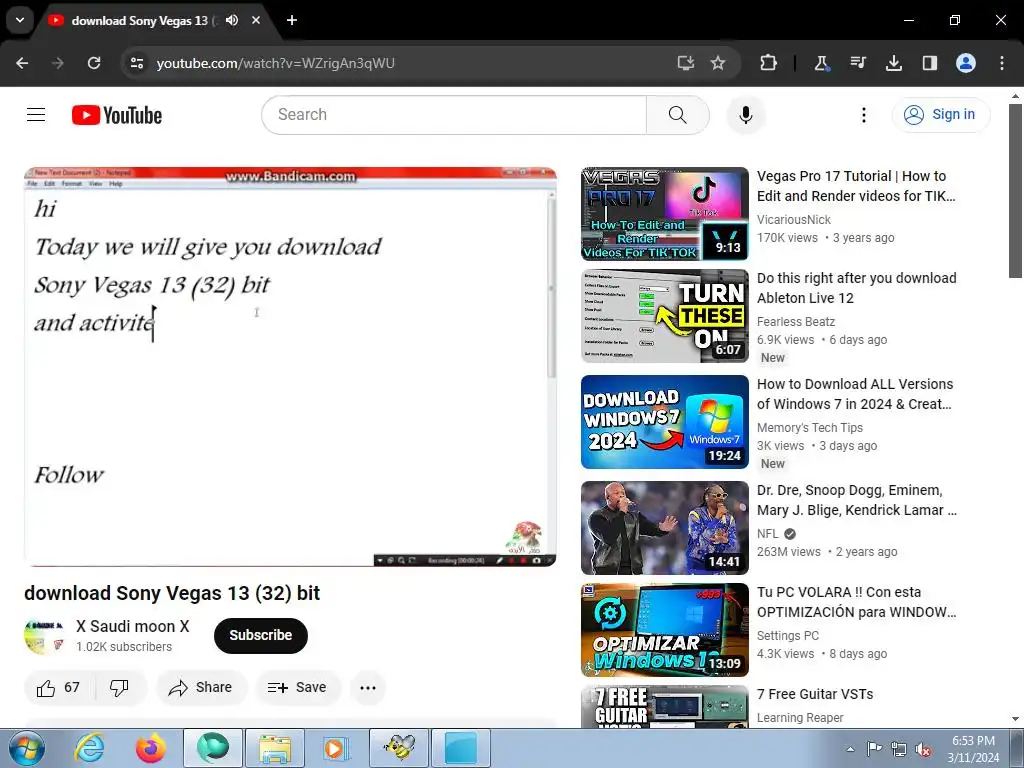Open more actions ellipsis below video
The height and width of the screenshot is (768, 1024).
pyautogui.click(x=368, y=688)
